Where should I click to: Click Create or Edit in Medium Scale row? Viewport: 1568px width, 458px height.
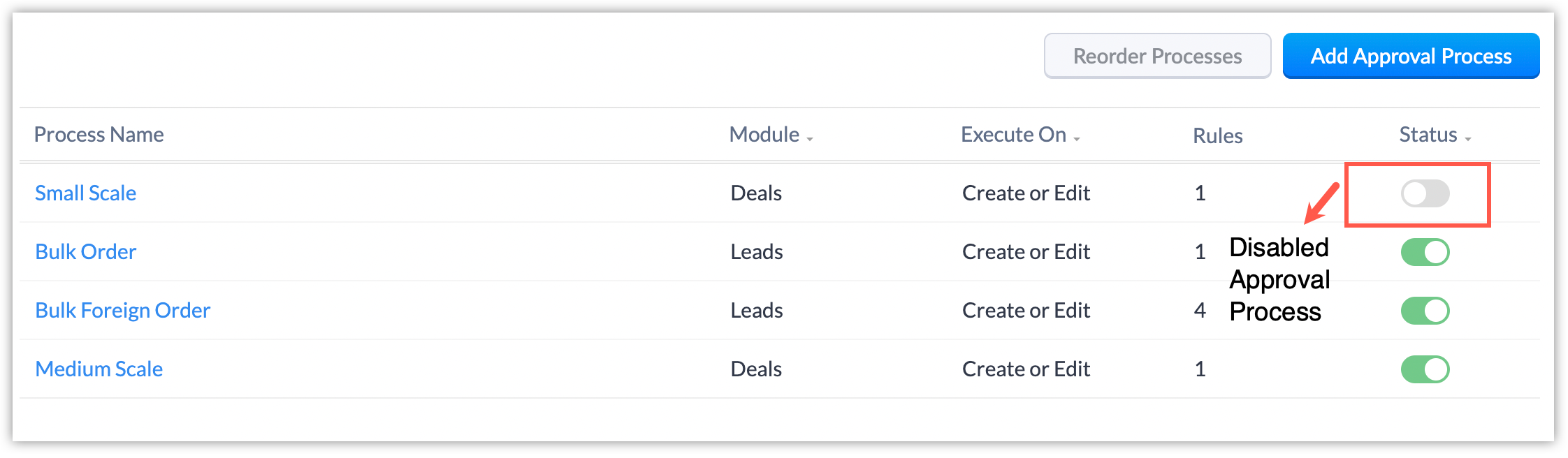(x=1026, y=369)
